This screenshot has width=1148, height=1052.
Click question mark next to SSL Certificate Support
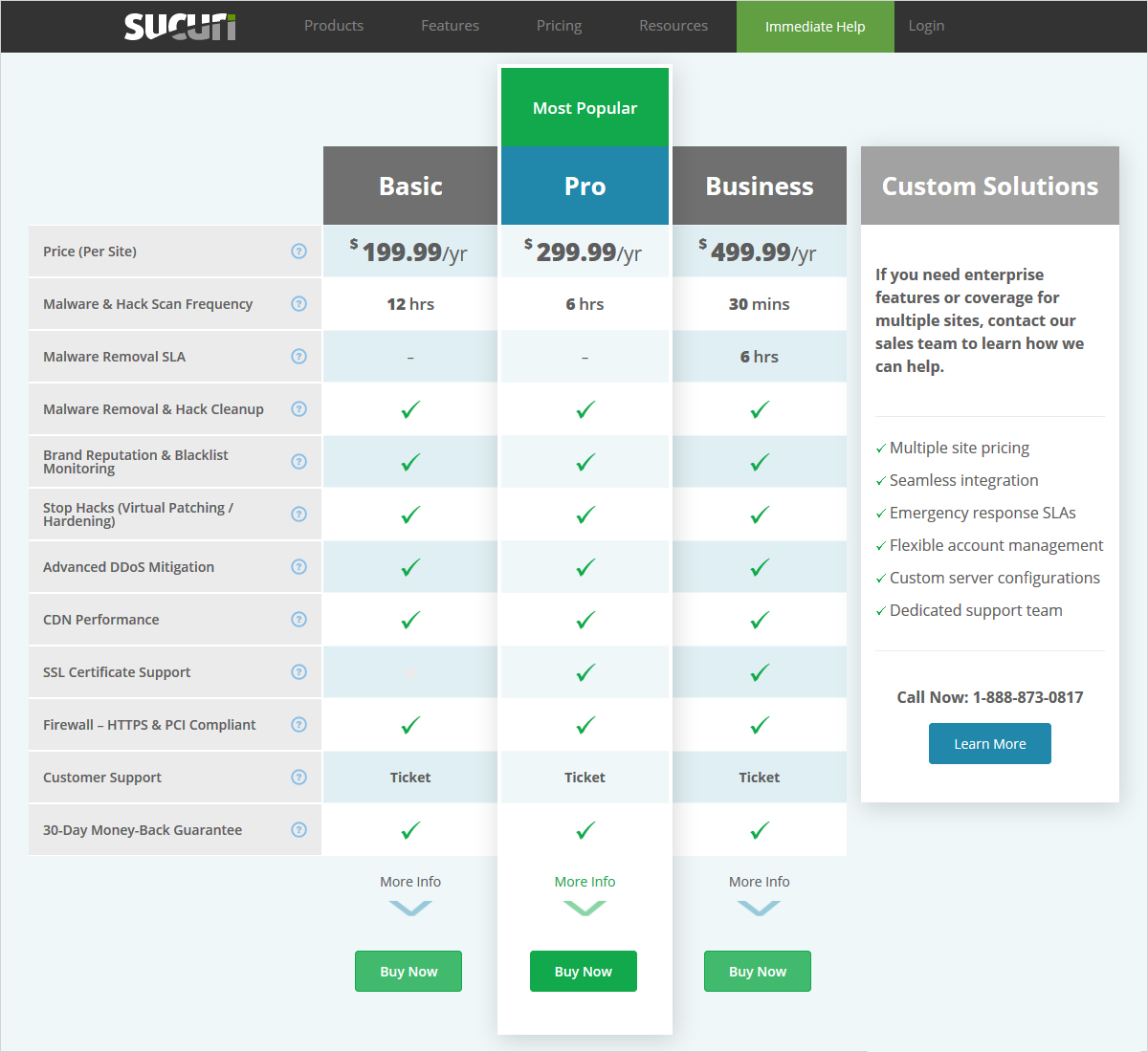point(298,672)
